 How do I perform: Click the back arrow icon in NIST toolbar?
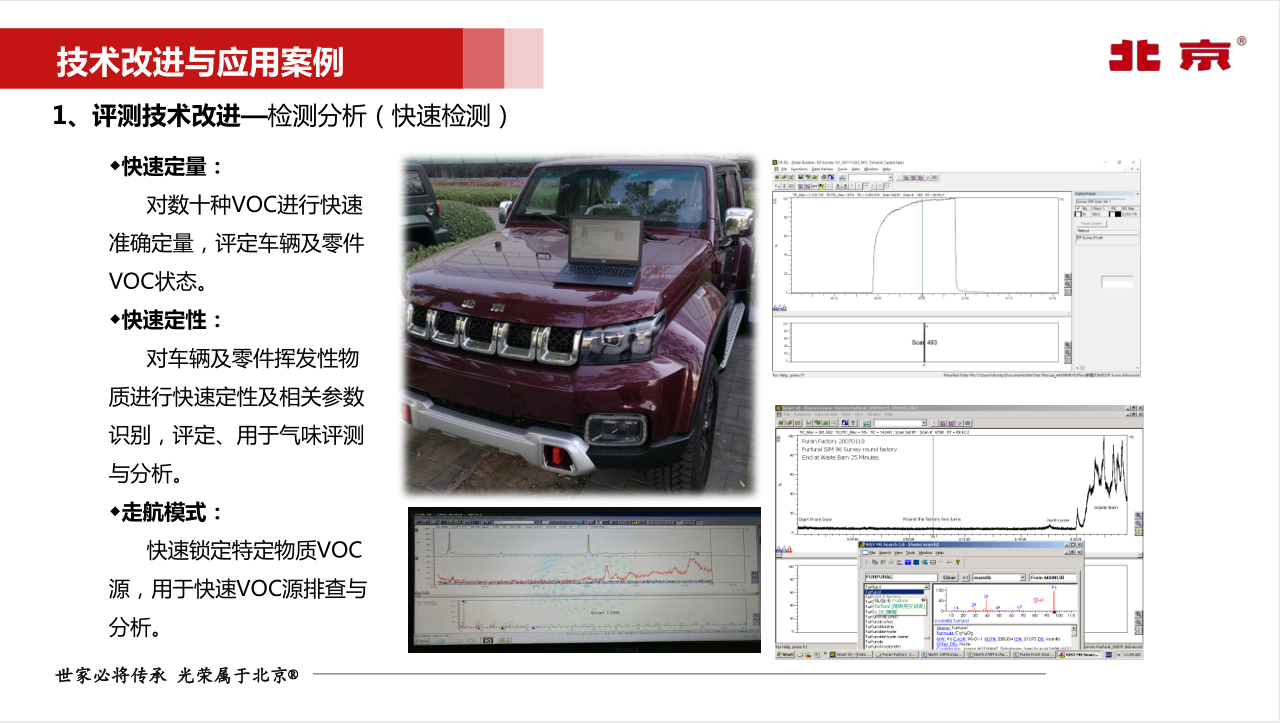[949, 562]
